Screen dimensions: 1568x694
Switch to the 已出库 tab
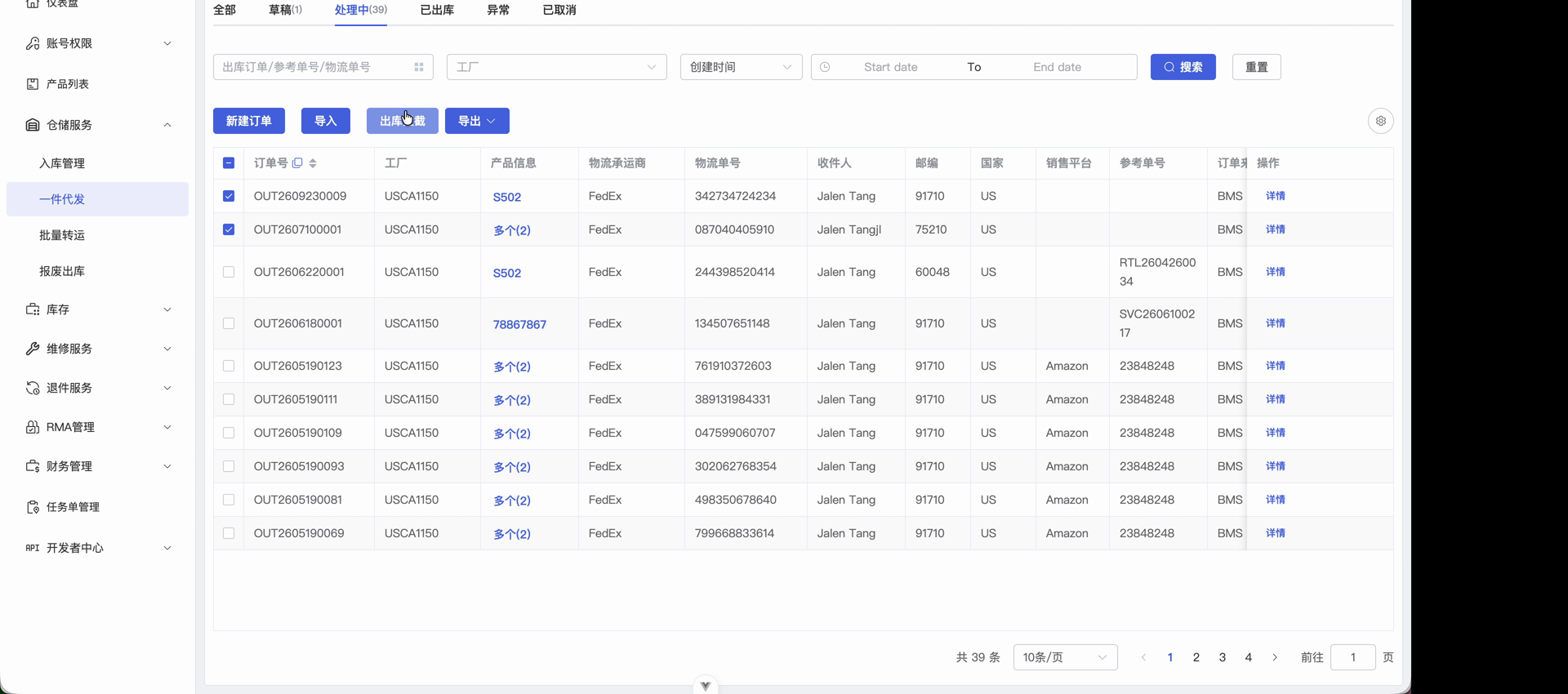pyautogui.click(x=437, y=10)
